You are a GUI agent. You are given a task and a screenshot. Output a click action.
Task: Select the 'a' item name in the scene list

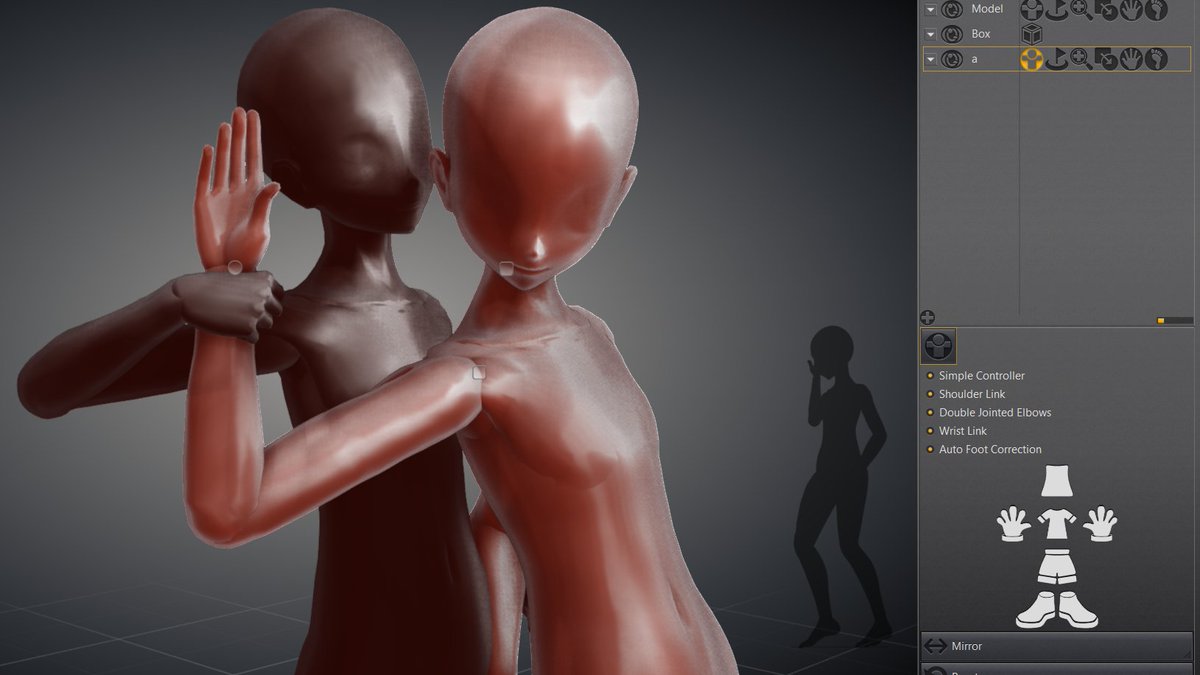click(975, 59)
